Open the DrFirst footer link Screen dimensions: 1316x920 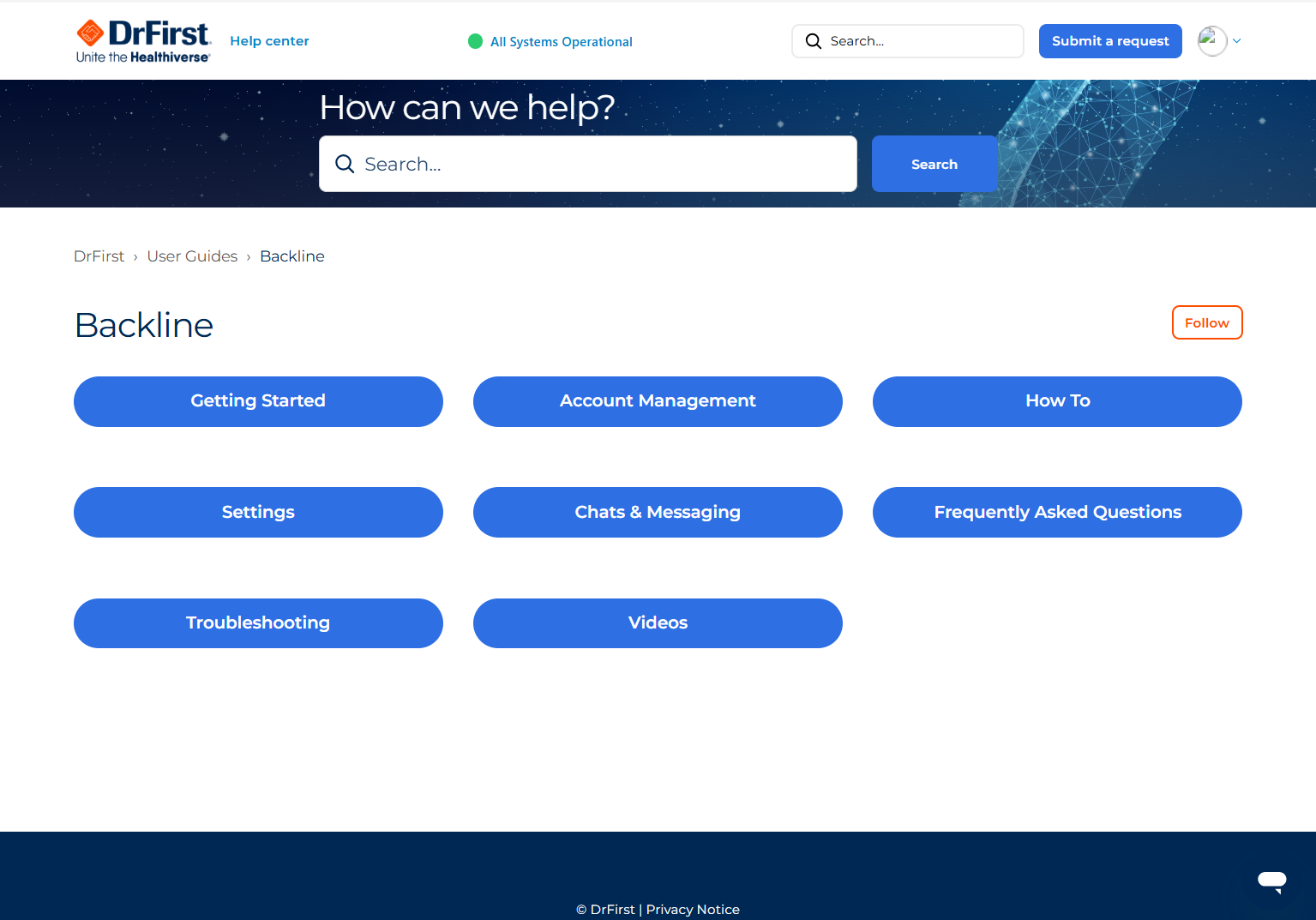[612, 910]
